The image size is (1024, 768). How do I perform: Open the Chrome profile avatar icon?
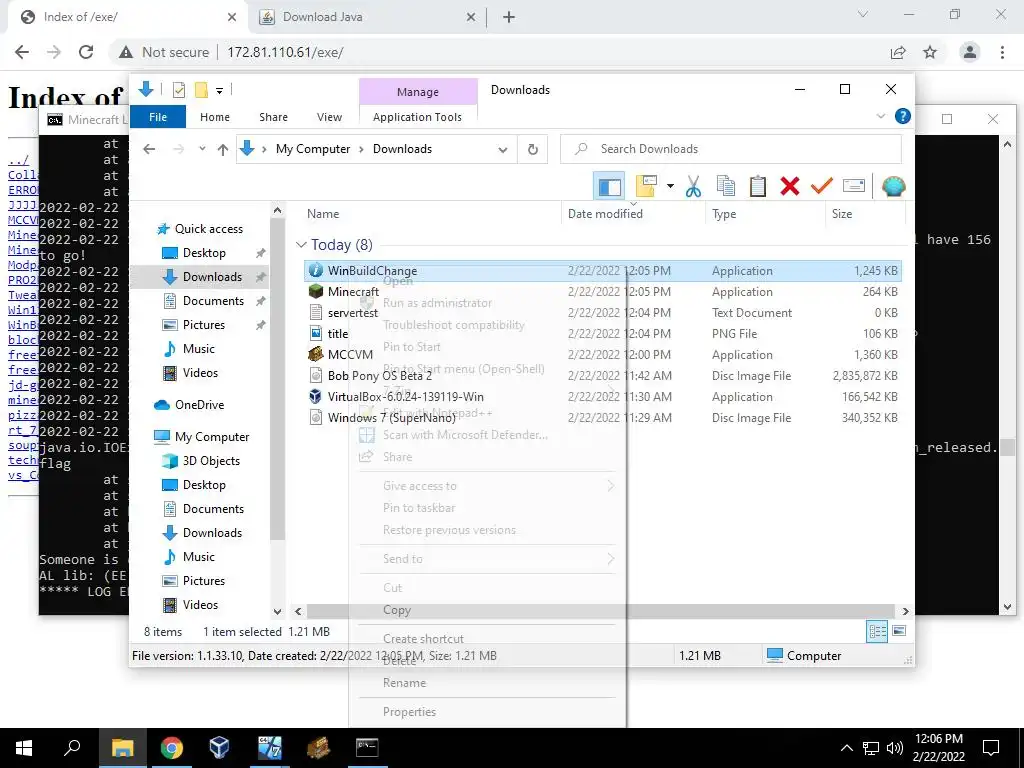pyautogui.click(x=970, y=52)
